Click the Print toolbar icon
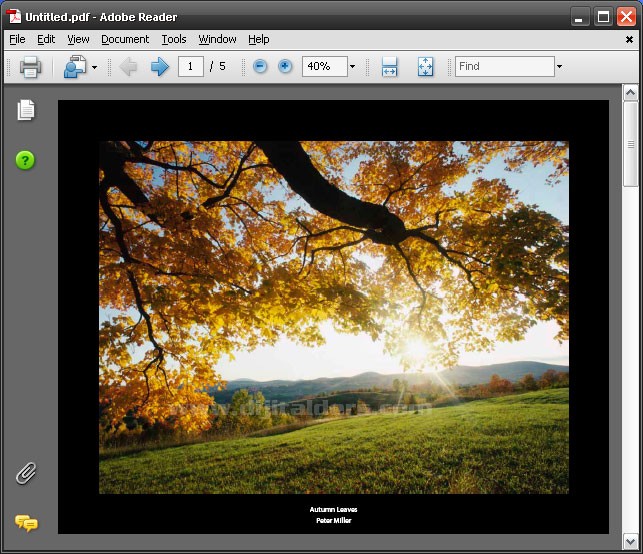This screenshot has width=643, height=554. click(30, 66)
